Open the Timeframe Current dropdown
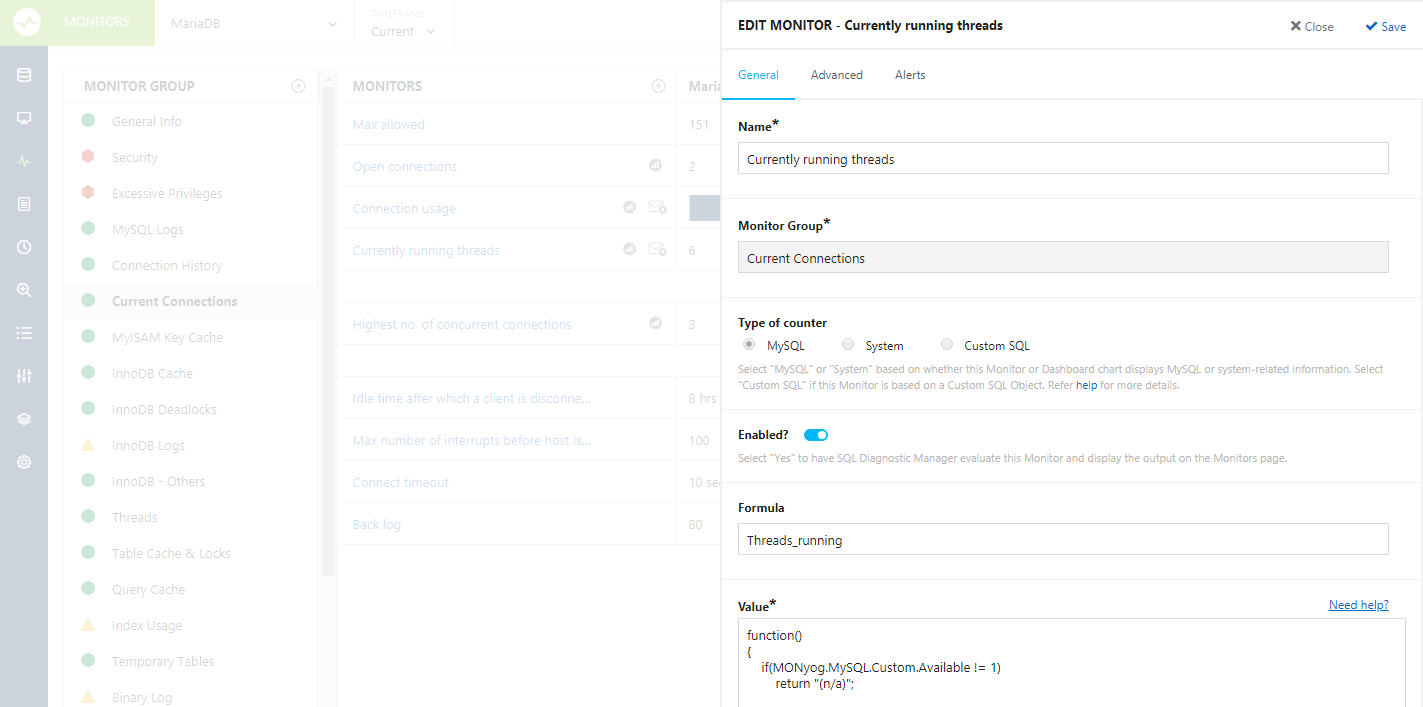The width and height of the screenshot is (1423, 707). click(403, 31)
